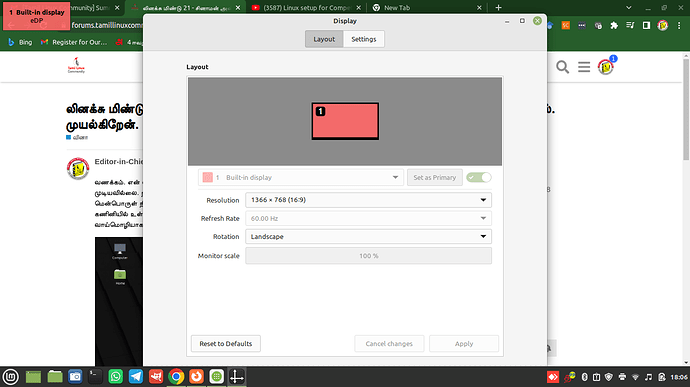Click the forum search magnifier icon

coord(562,67)
